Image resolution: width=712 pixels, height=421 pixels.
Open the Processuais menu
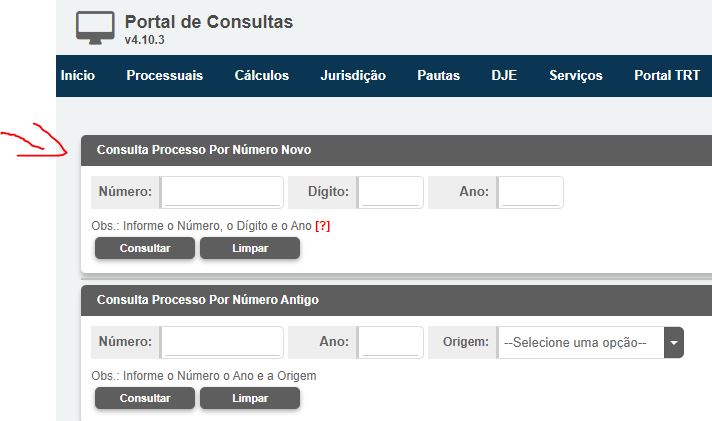click(164, 76)
